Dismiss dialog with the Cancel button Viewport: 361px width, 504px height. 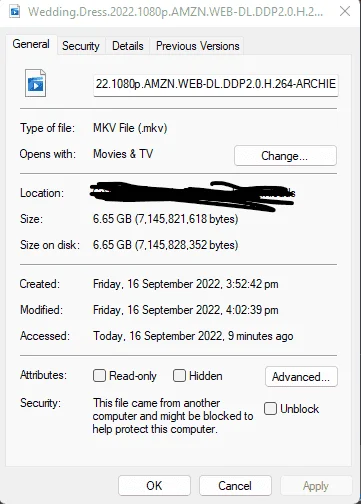tap(235, 486)
